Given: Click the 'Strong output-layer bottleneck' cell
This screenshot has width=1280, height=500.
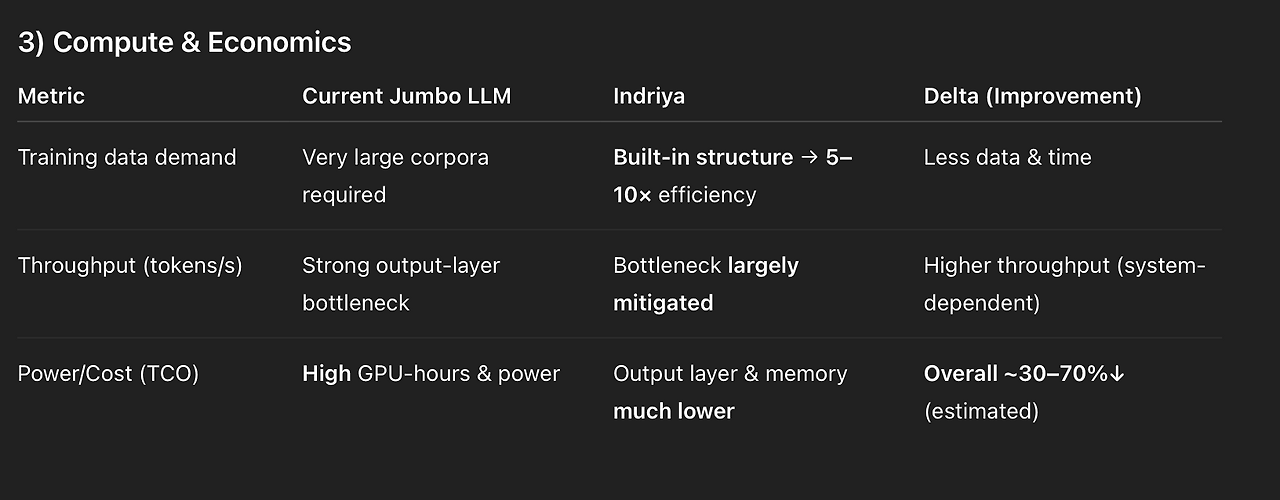Looking at the screenshot, I should (401, 284).
